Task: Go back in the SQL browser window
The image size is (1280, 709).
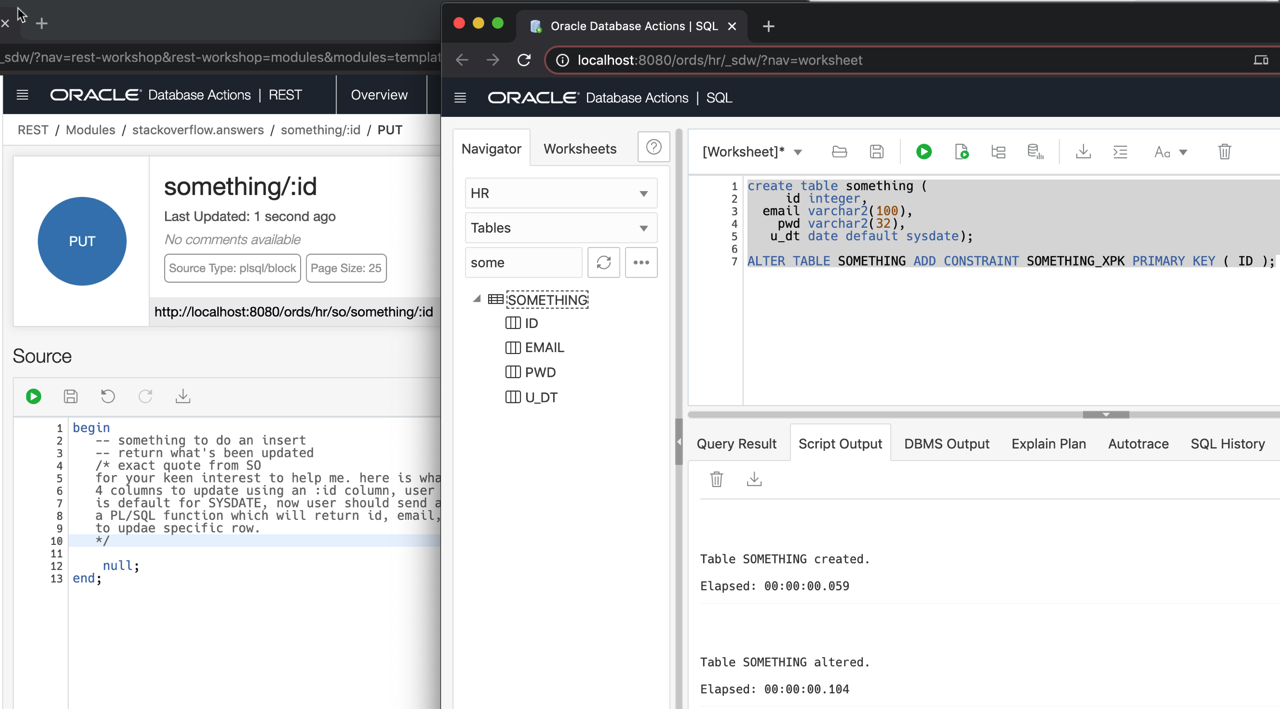Action: tap(462, 60)
